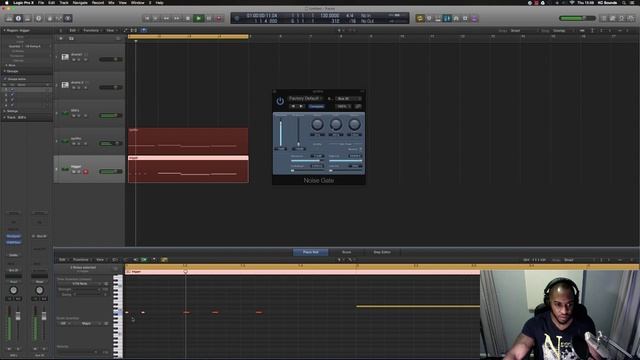Viewport: 640px width, 360px height.
Task: Click the link button in Noise Gate header
Action: [x=358, y=106]
